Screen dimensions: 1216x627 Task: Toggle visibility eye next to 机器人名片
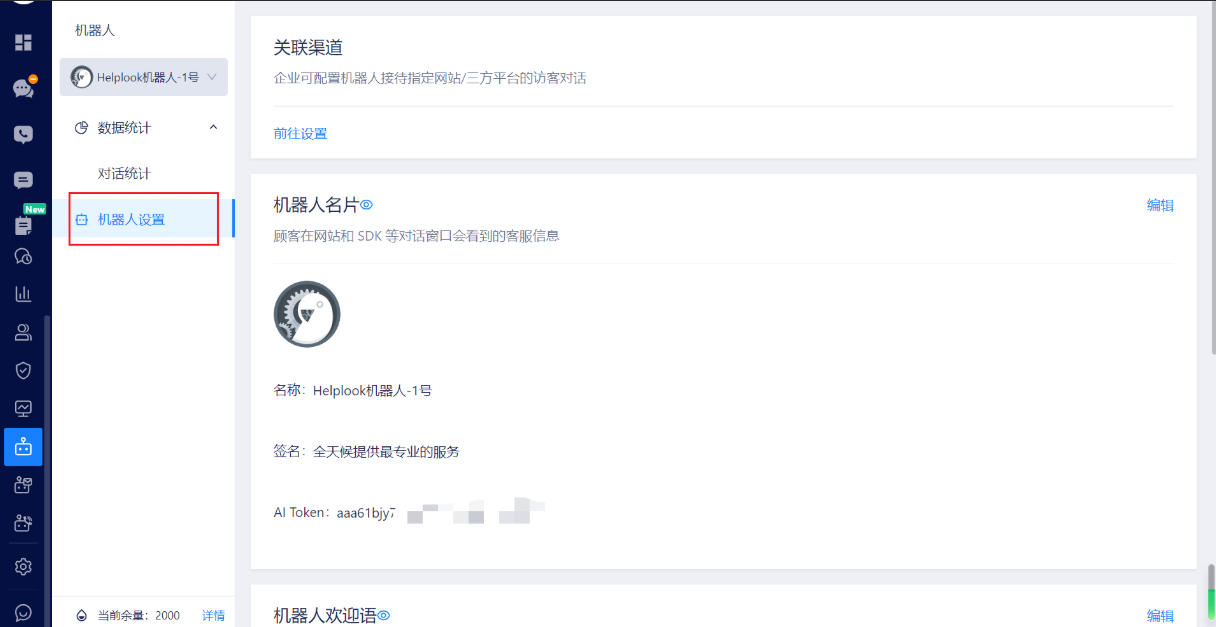tap(367, 204)
